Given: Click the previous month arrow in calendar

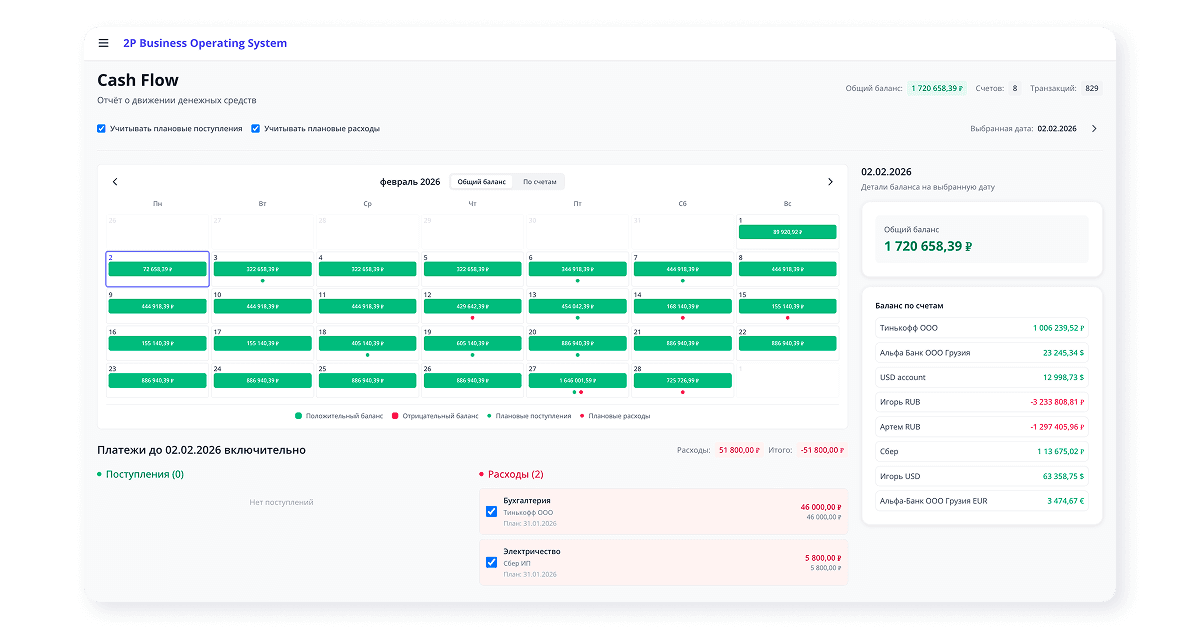Looking at the screenshot, I should coord(115,181).
